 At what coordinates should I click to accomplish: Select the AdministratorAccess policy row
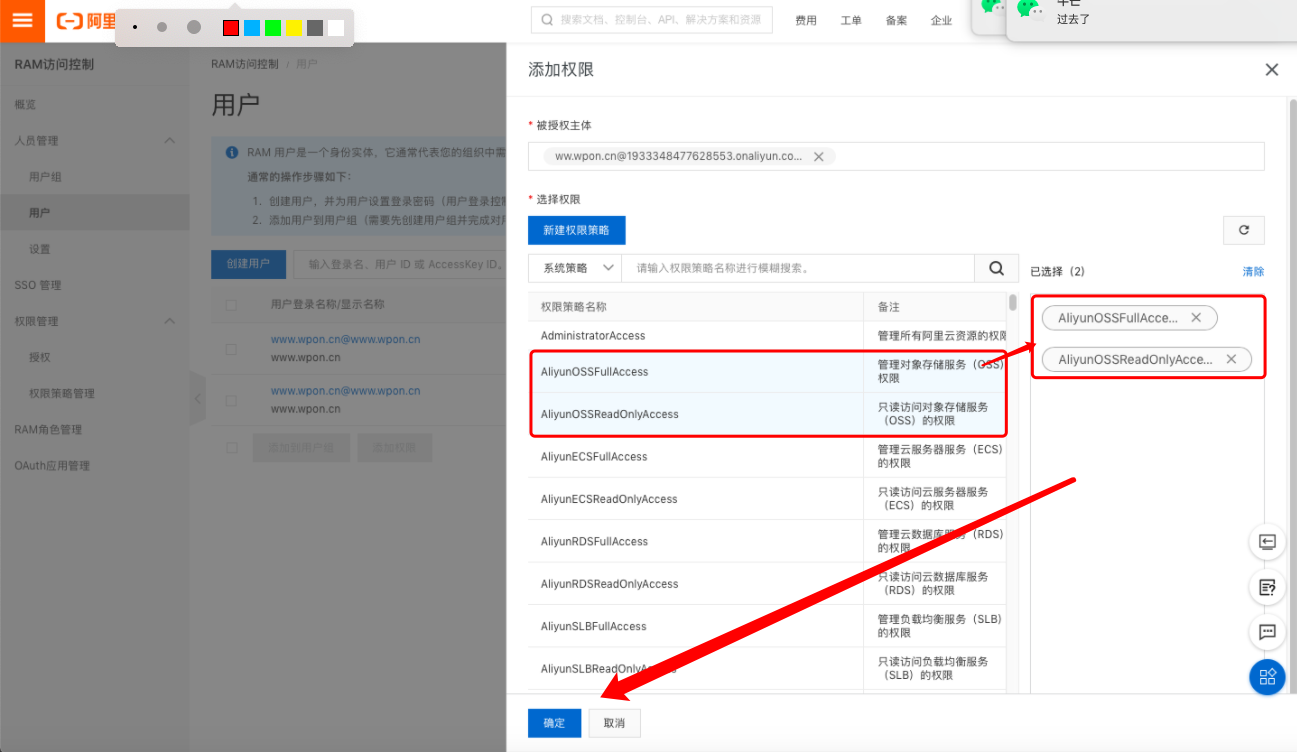[x=767, y=336]
